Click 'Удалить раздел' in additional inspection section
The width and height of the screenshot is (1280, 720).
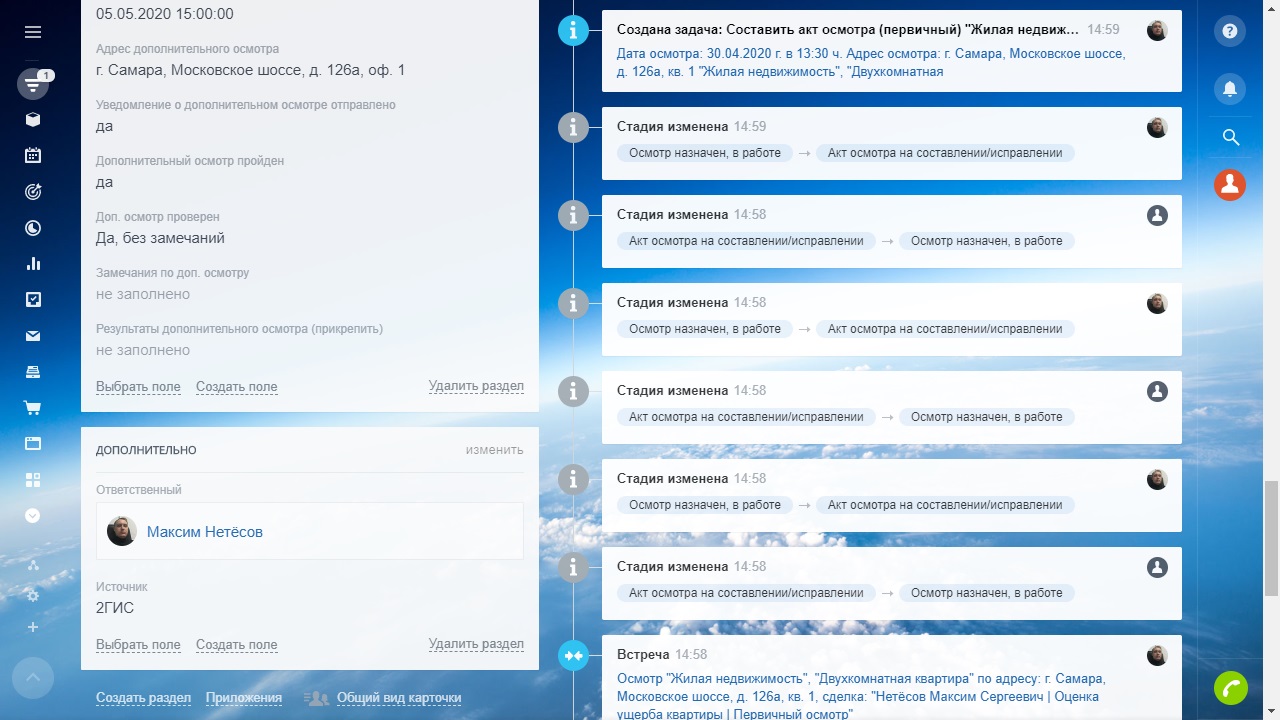point(476,387)
